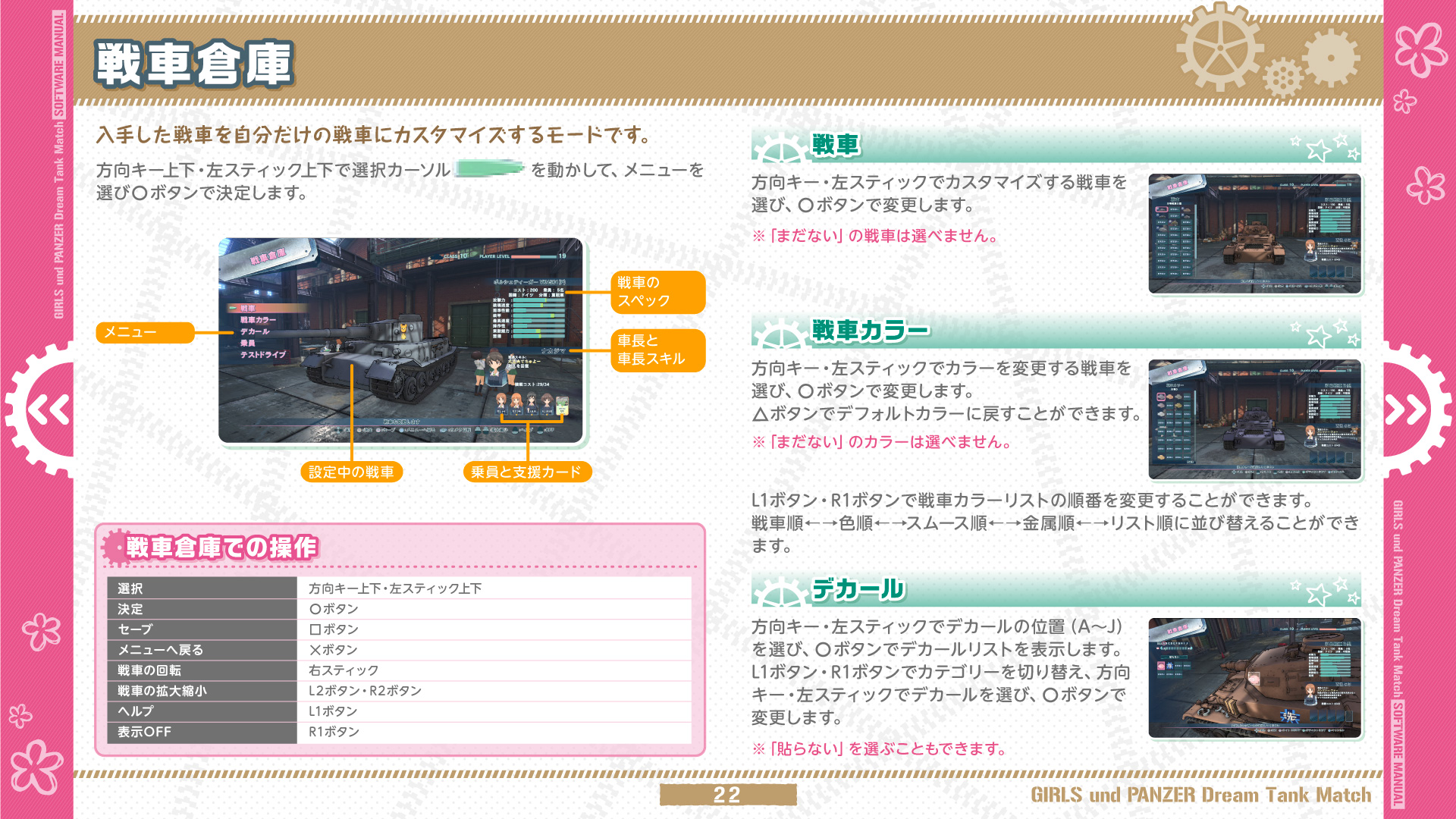Select the 戦車カラー section heading

point(871,331)
